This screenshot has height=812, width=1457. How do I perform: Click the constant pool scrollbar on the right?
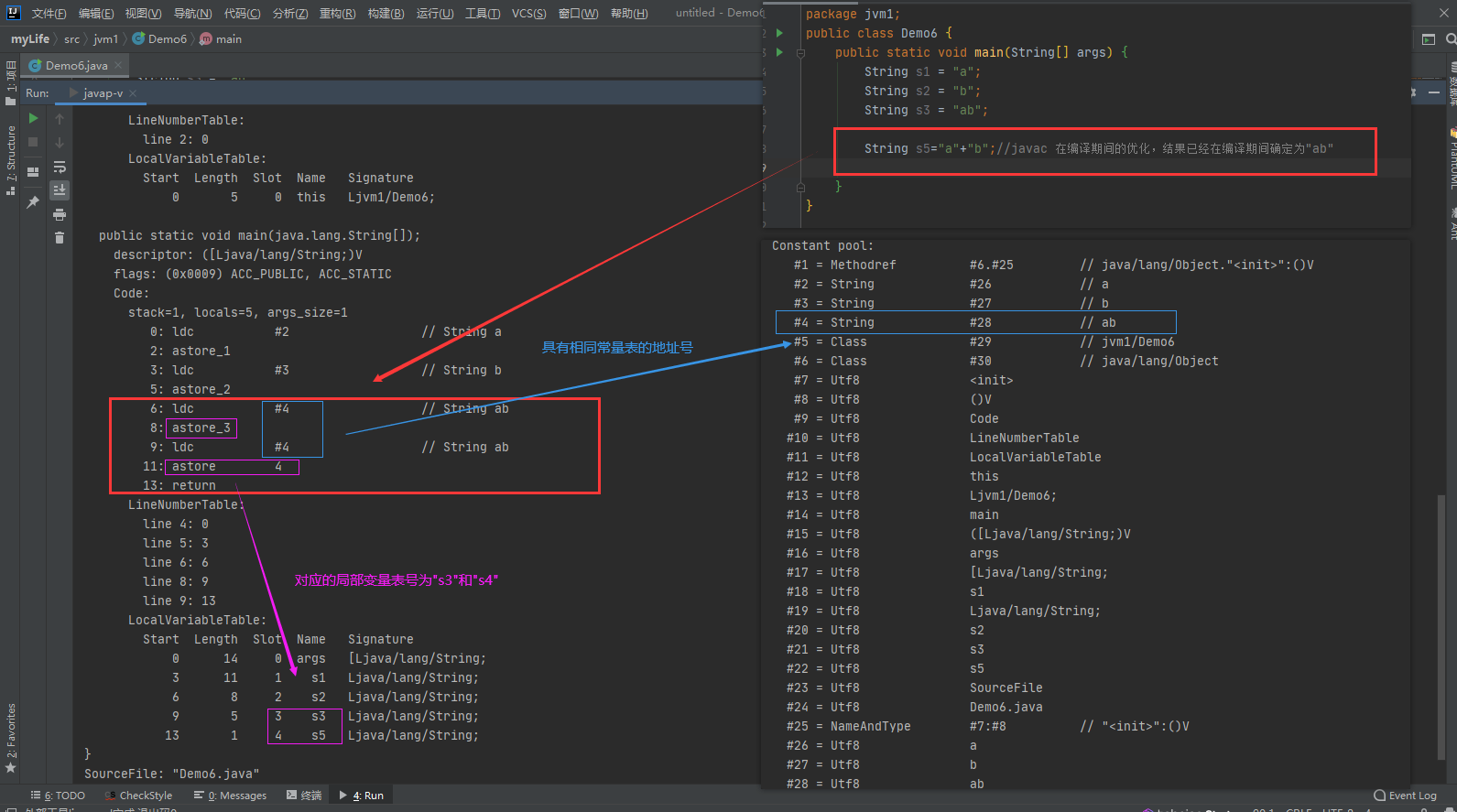pos(1441,626)
